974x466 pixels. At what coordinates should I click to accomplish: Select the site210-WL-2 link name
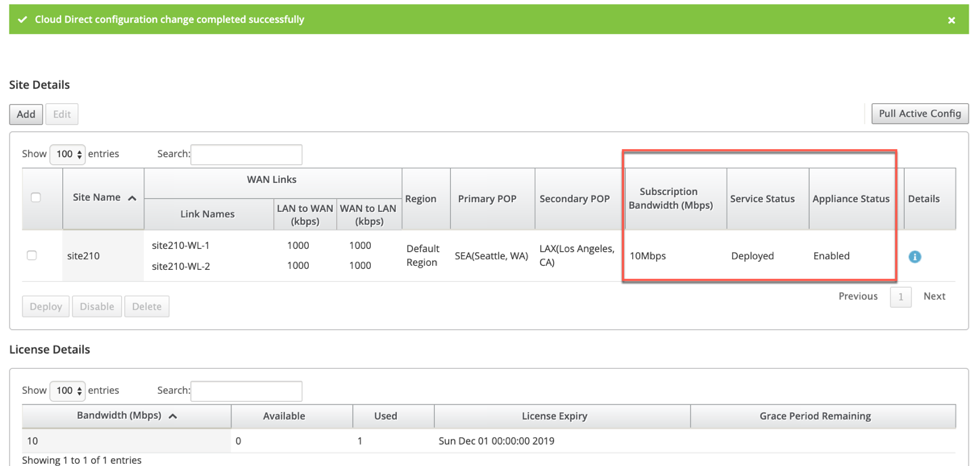pyautogui.click(x=182, y=265)
